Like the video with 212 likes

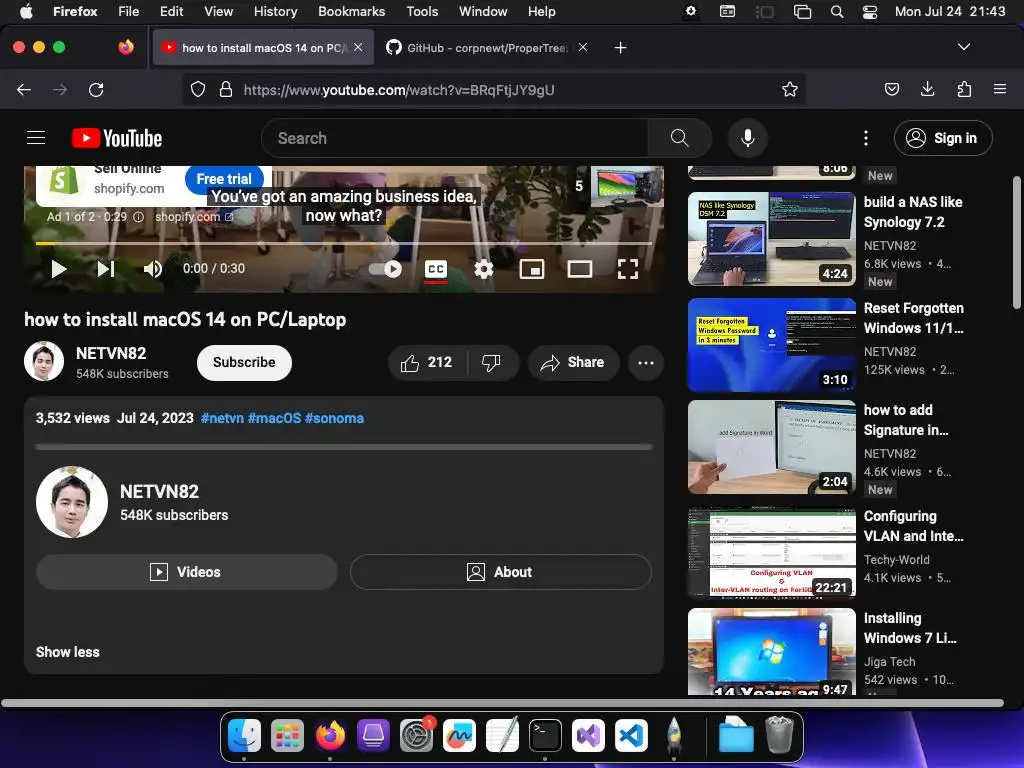[x=427, y=362]
